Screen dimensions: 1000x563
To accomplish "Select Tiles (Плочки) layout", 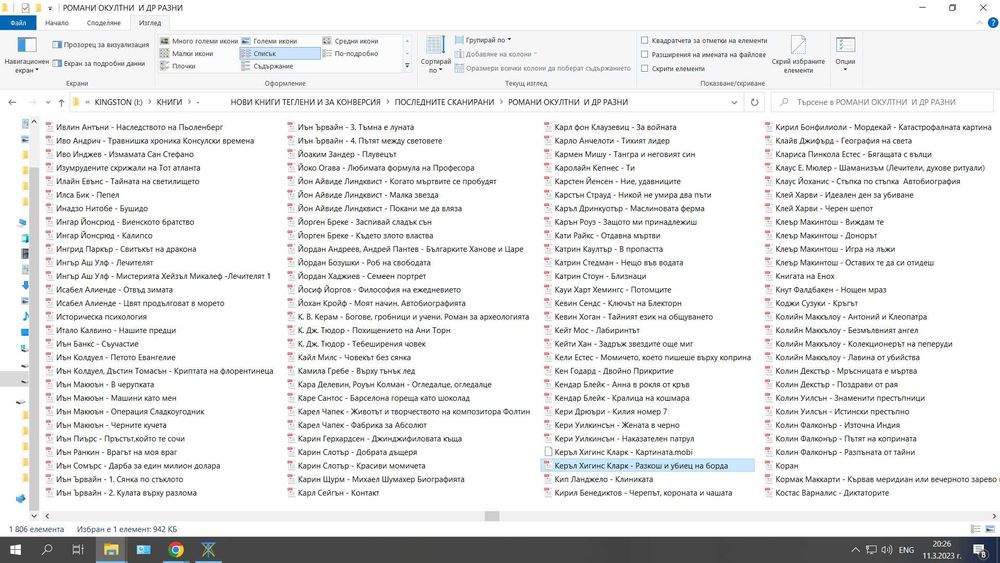I will pos(178,66).
